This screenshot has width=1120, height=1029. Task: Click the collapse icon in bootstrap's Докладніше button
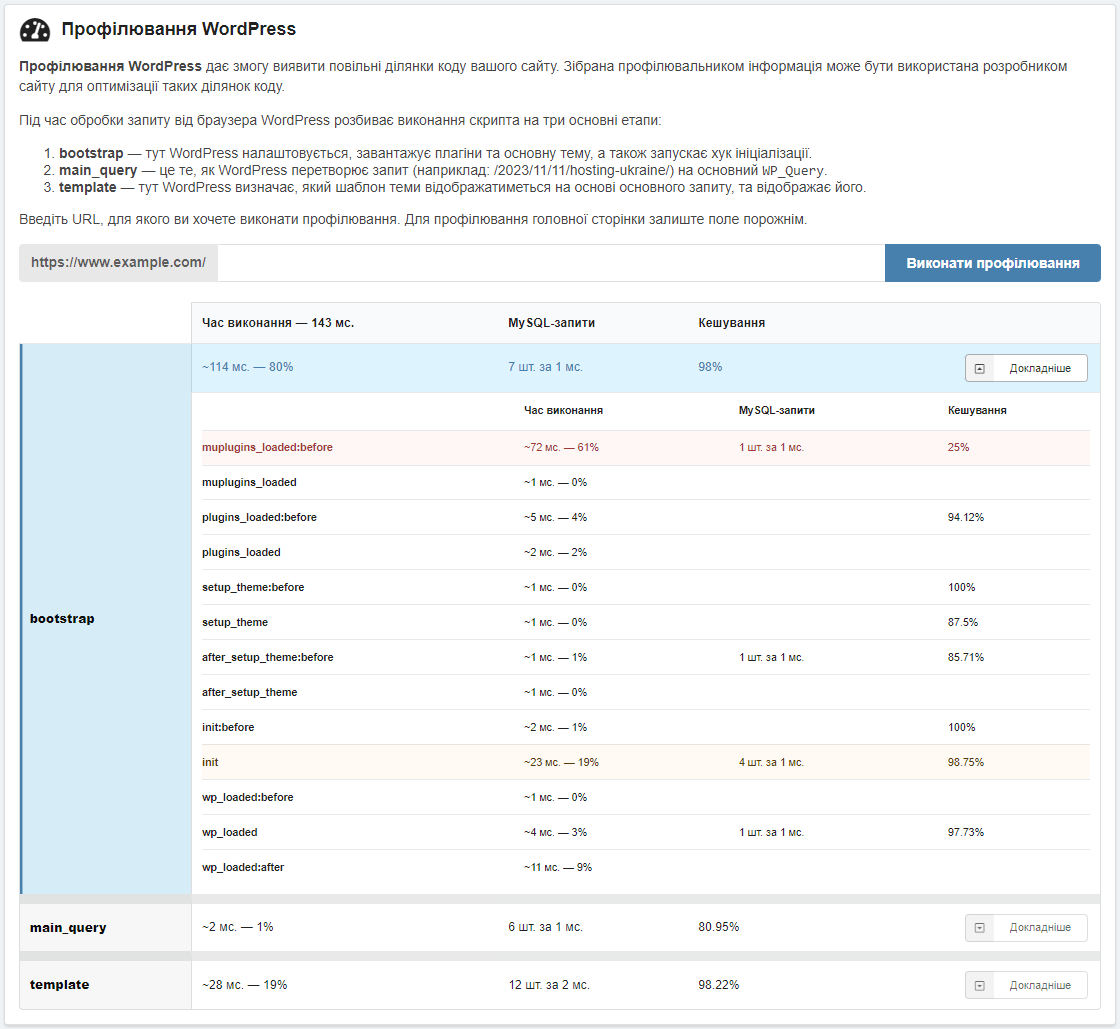click(x=980, y=368)
